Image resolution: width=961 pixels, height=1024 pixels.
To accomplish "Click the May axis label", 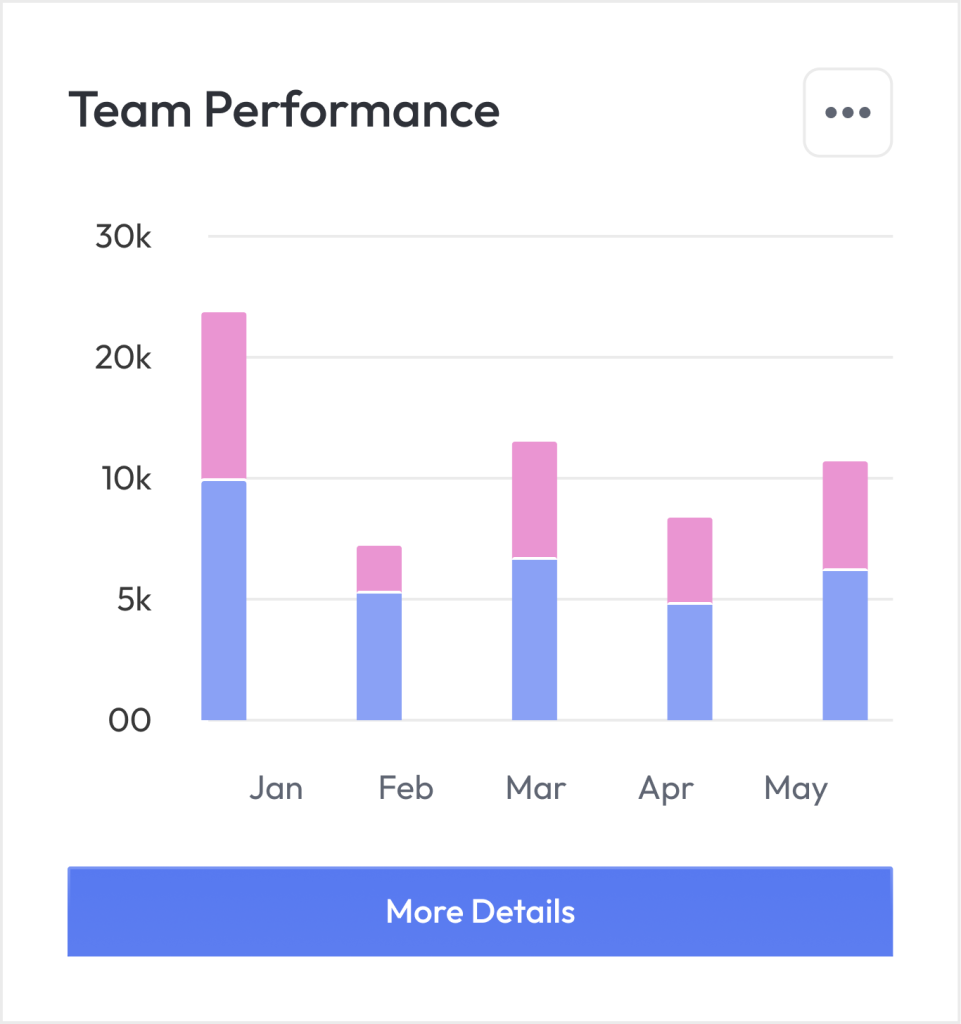I will coord(796,789).
